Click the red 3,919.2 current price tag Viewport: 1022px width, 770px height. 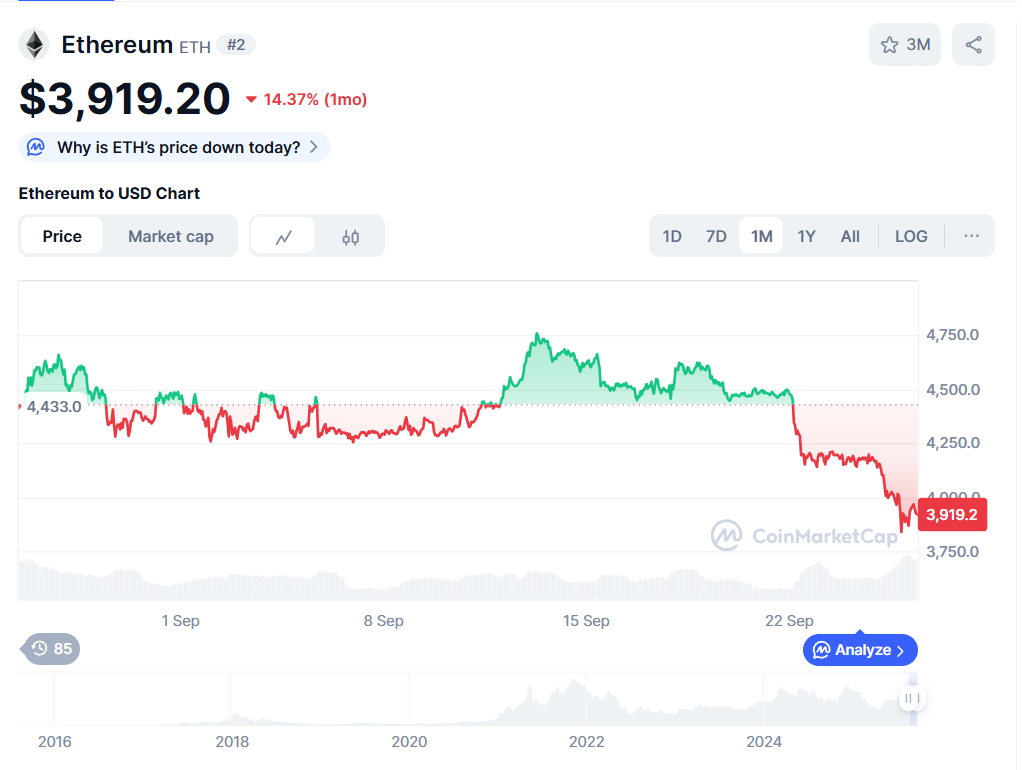point(951,515)
